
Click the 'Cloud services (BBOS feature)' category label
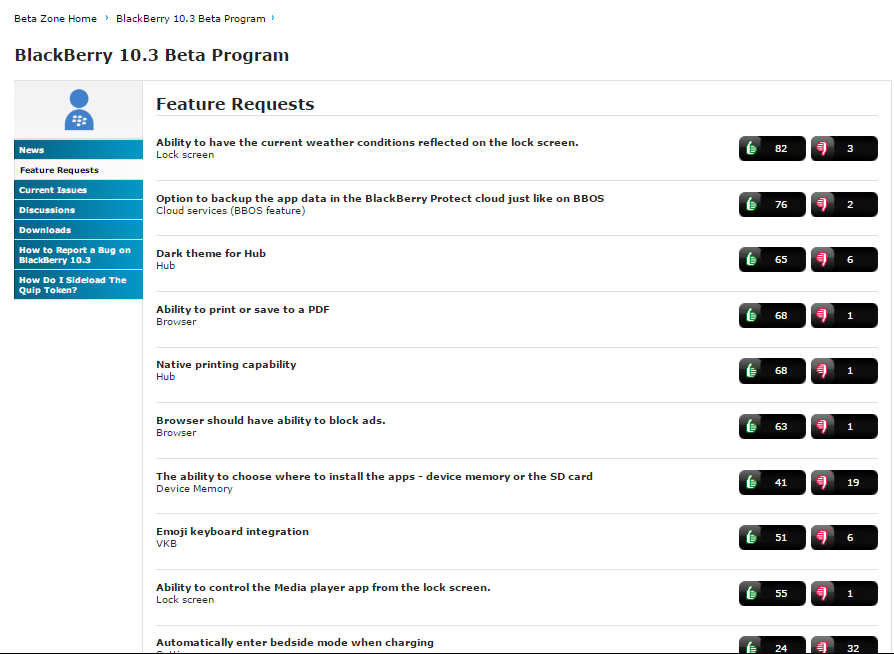click(x=230, y=211)
